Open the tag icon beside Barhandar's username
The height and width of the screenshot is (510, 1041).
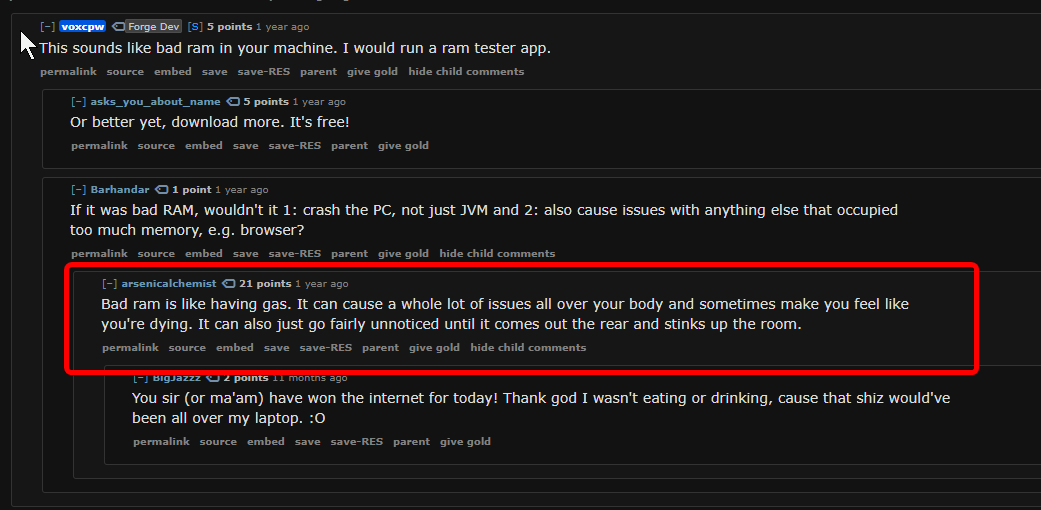(x=162, y=190)
